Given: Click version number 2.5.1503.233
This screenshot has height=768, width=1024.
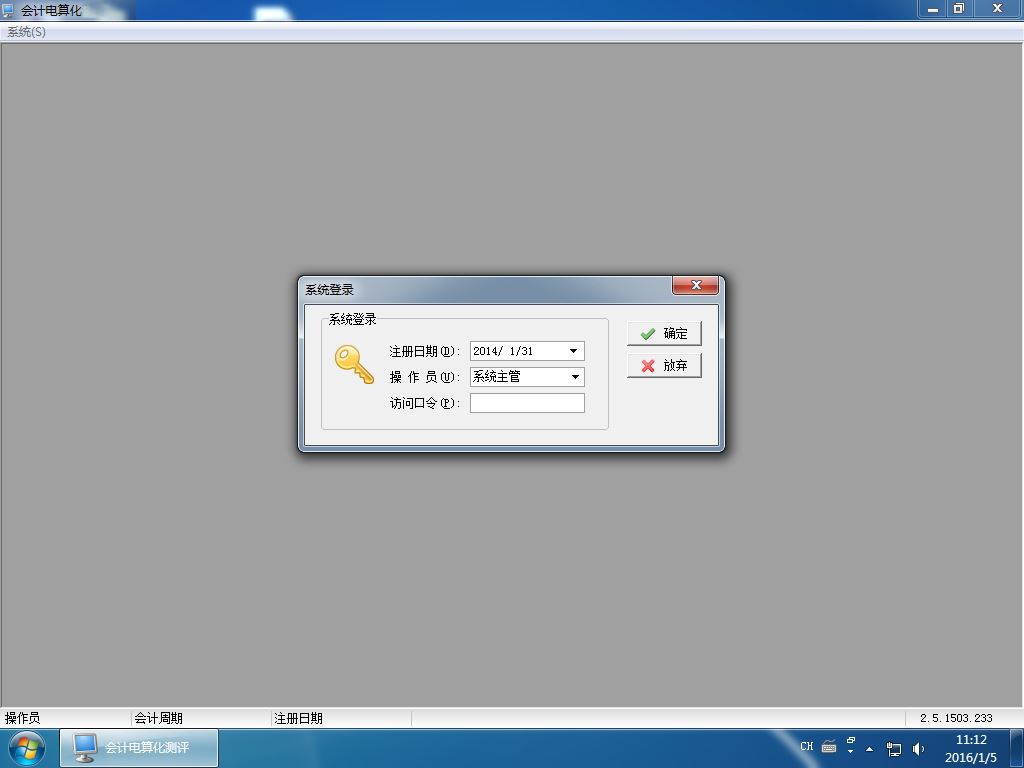Looking at the screenshot, I should tap(956, 718).
